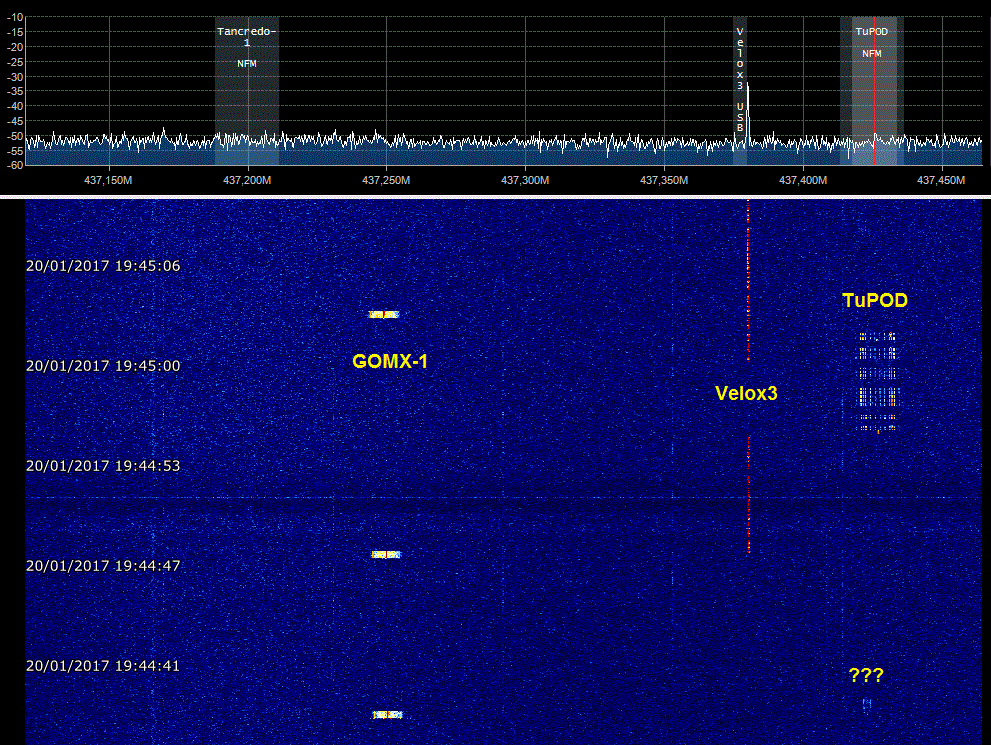Image resolution: width=991 pixels, height=745 pixels.
Task: Click the 437,200M frequency axis label
Action: coord(247,180)
